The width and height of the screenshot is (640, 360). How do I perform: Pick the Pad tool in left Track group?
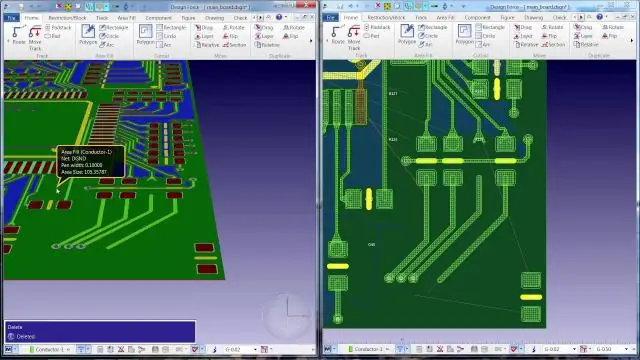click(52, 36)
